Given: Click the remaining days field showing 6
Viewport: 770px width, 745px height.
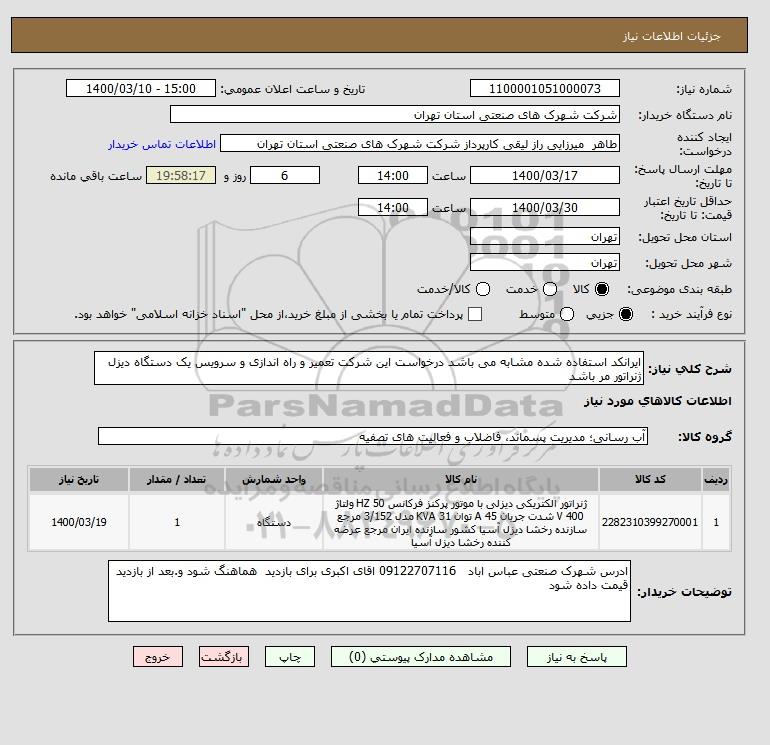Looking at the screenshot, I should click(285, 175).
